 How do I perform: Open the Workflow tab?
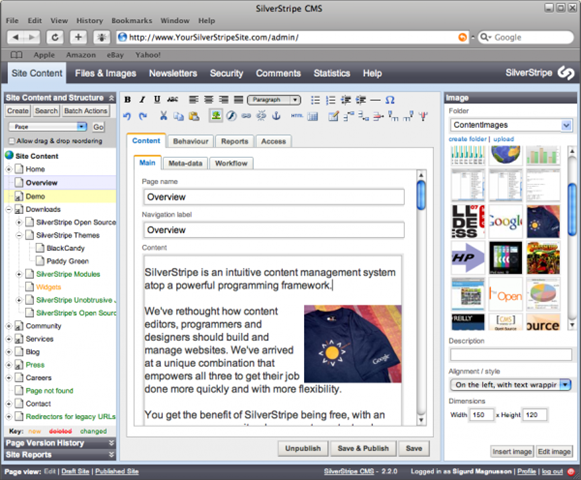[231, 163]
